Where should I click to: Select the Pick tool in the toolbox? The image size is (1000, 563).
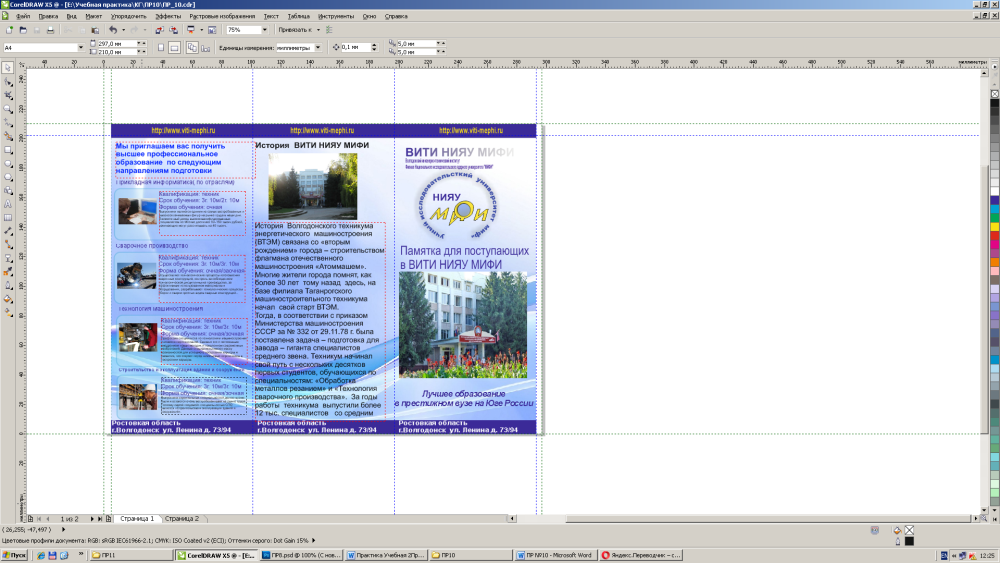click(8, 68)
